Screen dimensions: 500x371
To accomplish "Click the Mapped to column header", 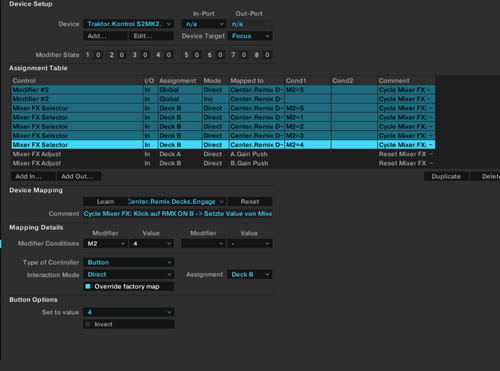I will (257, 81).
